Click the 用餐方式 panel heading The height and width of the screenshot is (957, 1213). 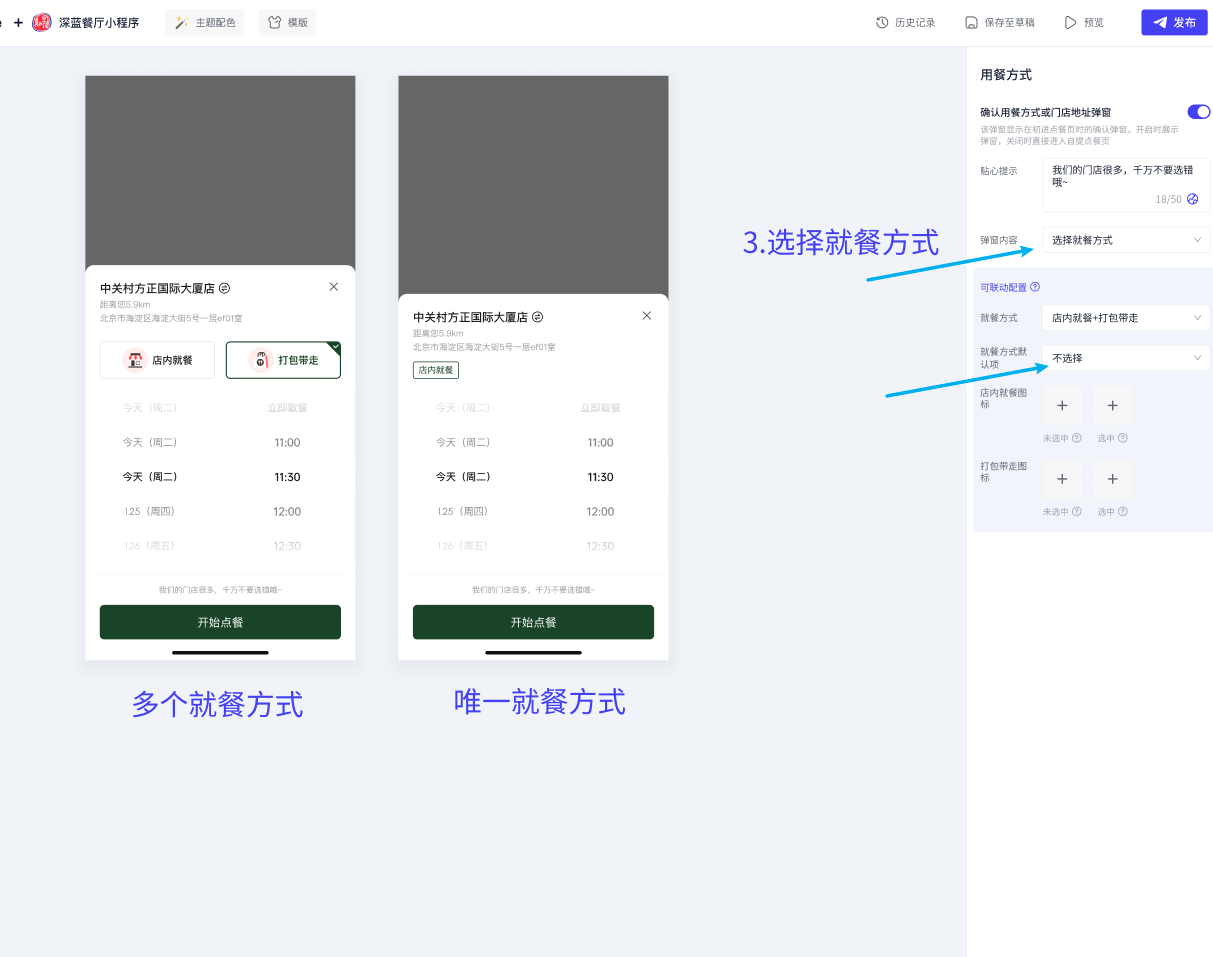pos(1005,75)
